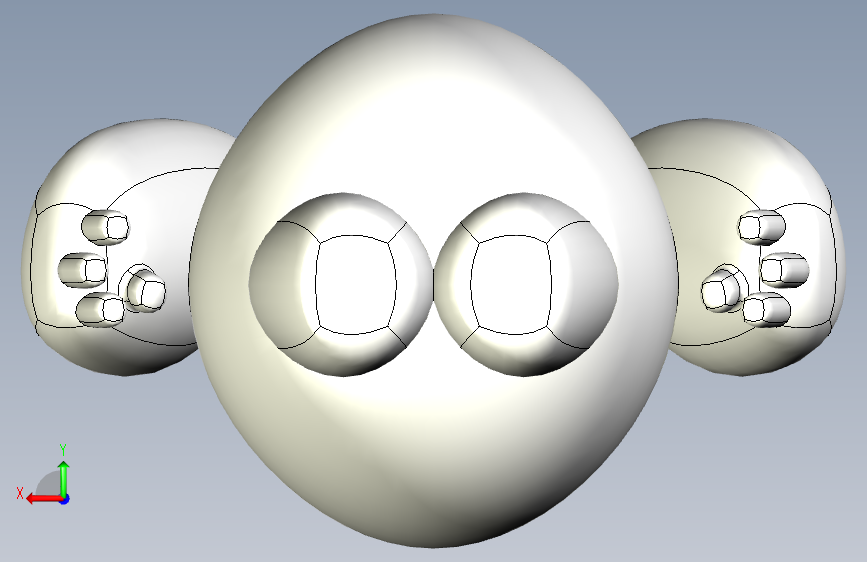This screenshot has width=867, height=562.
Task: Select the uppermost peg on the right sphere
Action: (762, 227)
